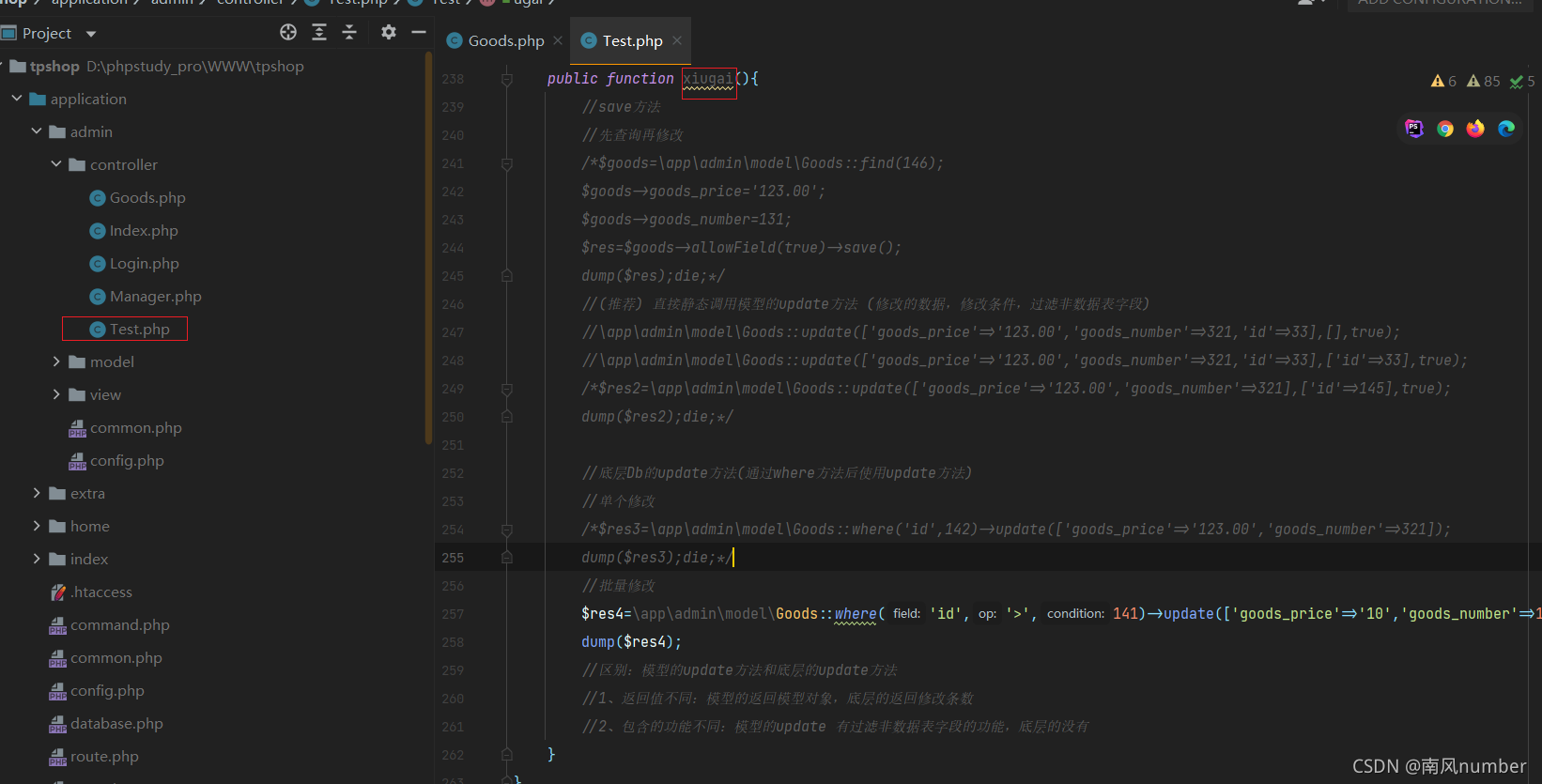Click fold end marker at line 245
Image resolution: width=1542 pixels, height=784 pixels.
click(506, 276)
